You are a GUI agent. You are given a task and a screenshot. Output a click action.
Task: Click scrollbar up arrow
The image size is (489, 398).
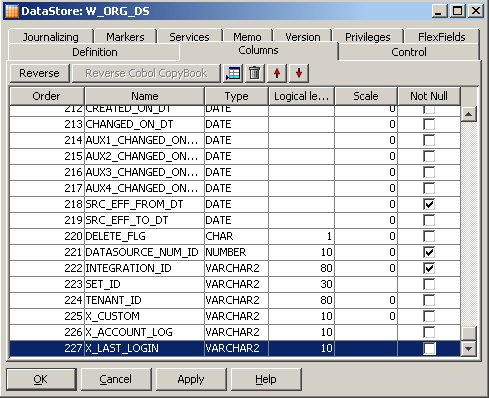pyautogui.click(x=469, y=114)
